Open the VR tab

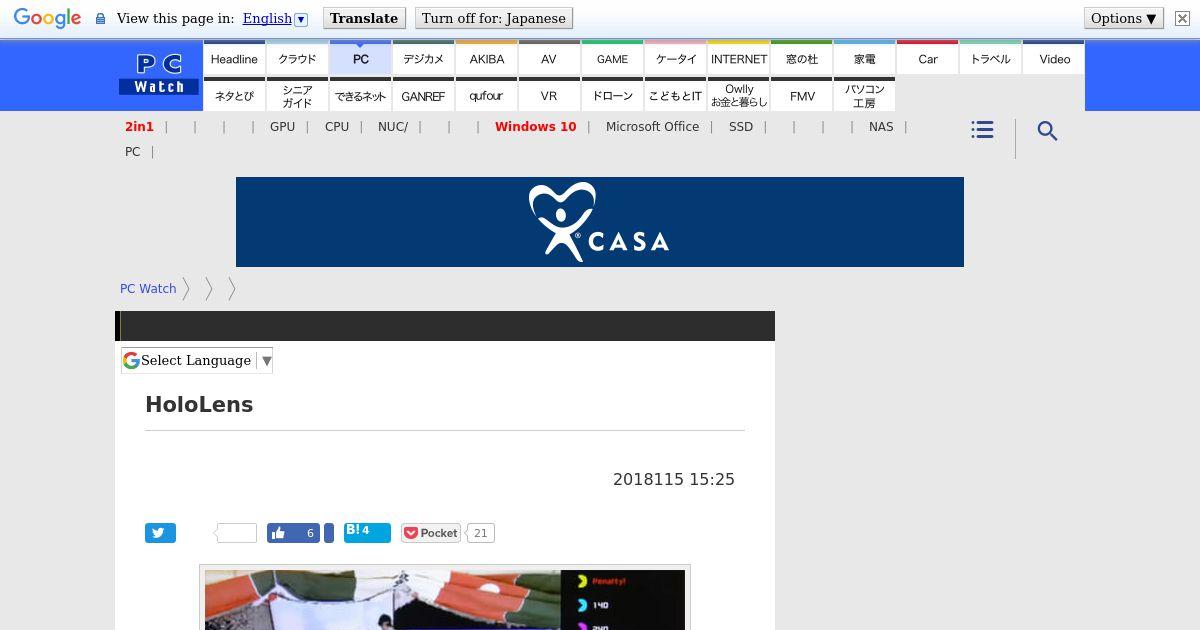[549, 96]
